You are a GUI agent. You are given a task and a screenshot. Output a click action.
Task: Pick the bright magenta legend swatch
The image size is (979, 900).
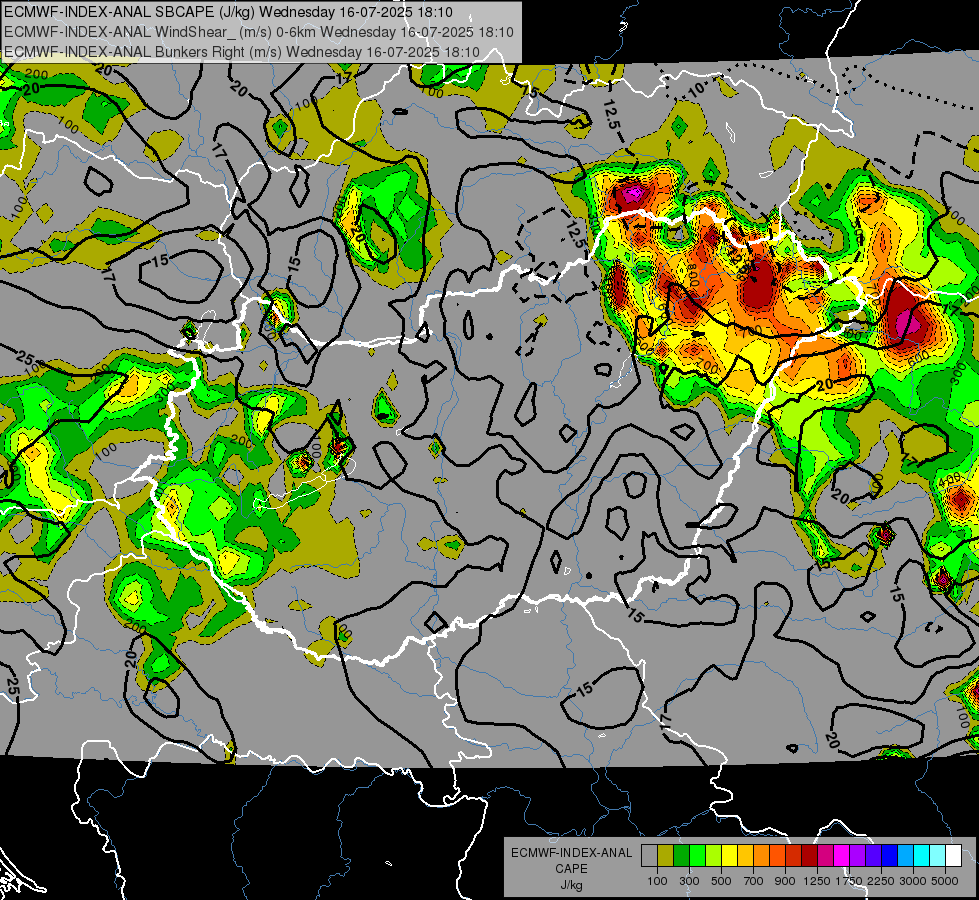coord(841,856)
